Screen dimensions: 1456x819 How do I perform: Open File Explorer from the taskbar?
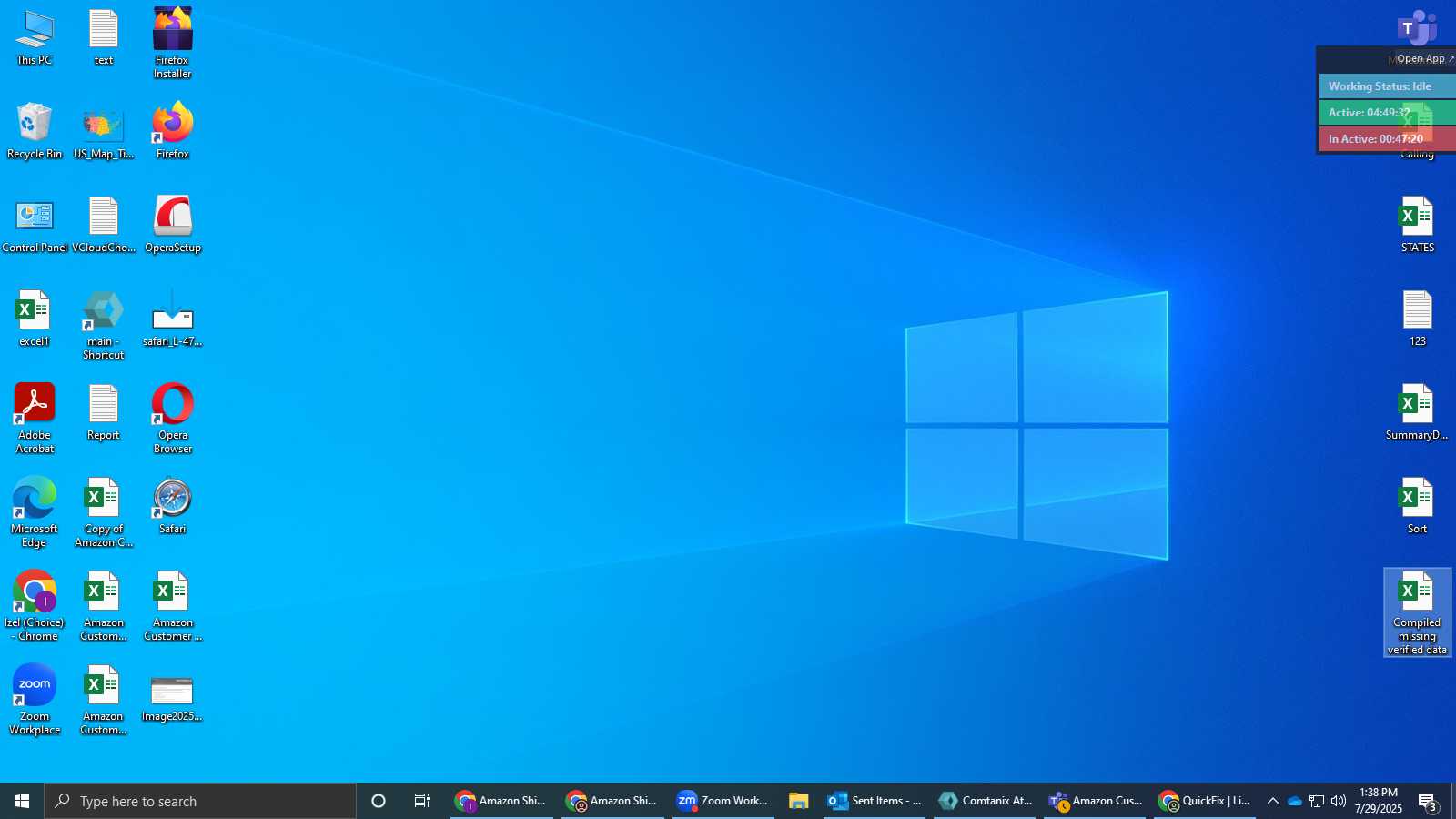click(x=799, y=801)
